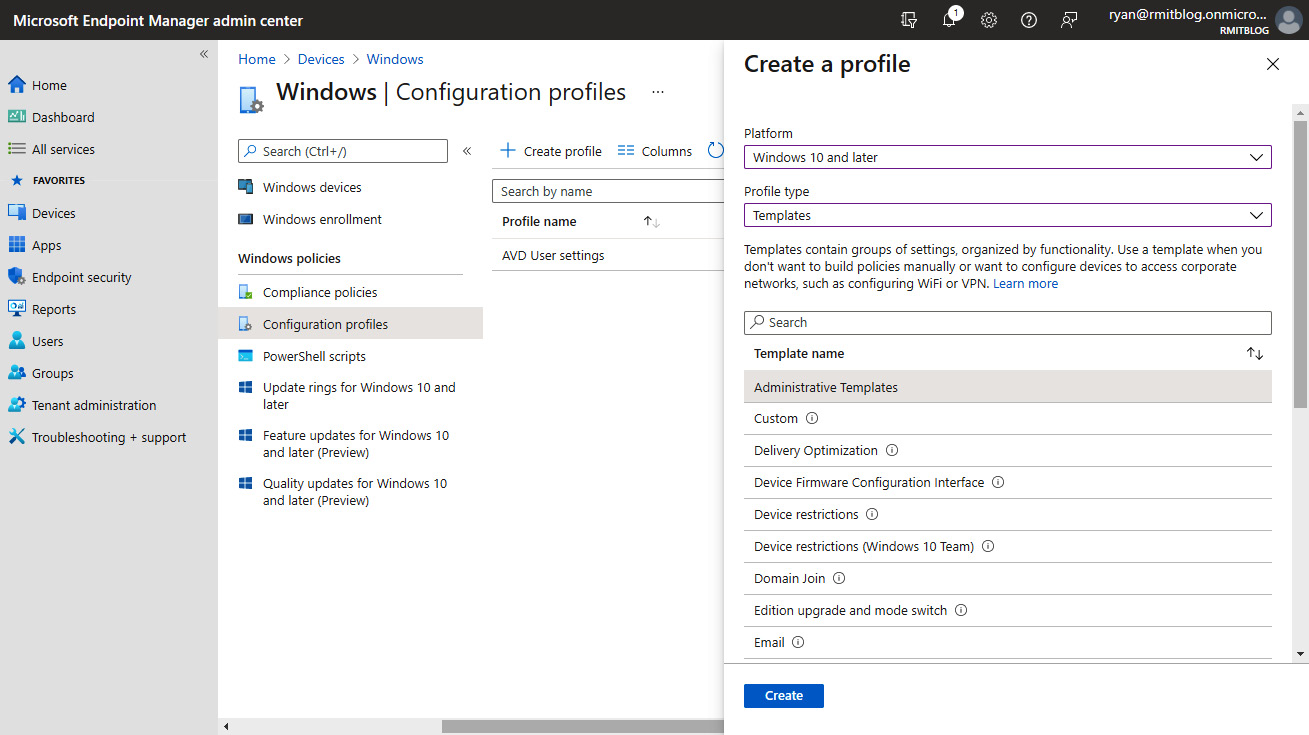The width and height of the screenshot is (1309, 735).
Task: Select Configuration profiles in blade menu
Action: pos(350,324)
